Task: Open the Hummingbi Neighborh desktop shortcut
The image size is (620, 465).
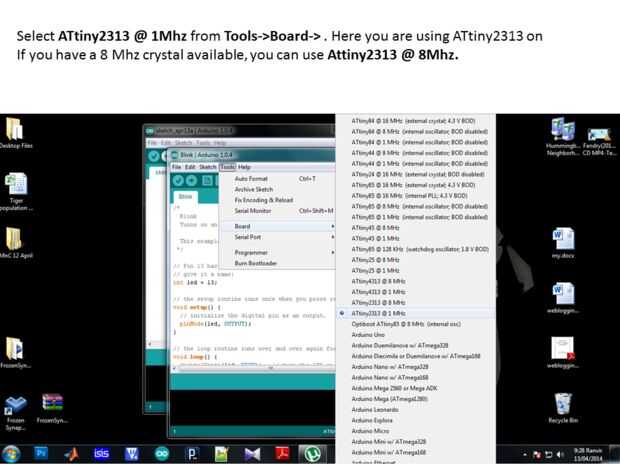Action: (563, 136)
